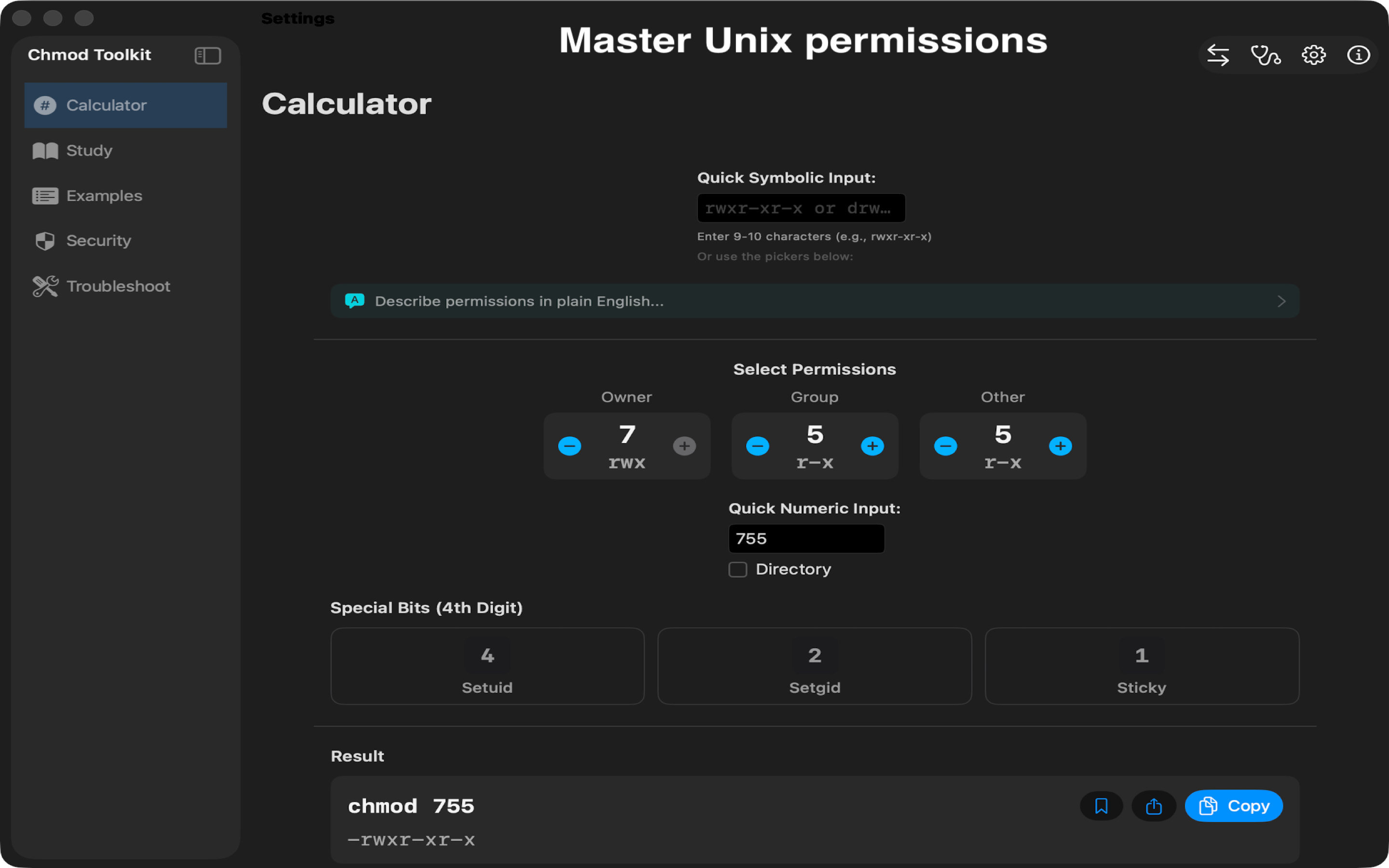Click the tools icon next to Troubleshoot

(45, 286)
